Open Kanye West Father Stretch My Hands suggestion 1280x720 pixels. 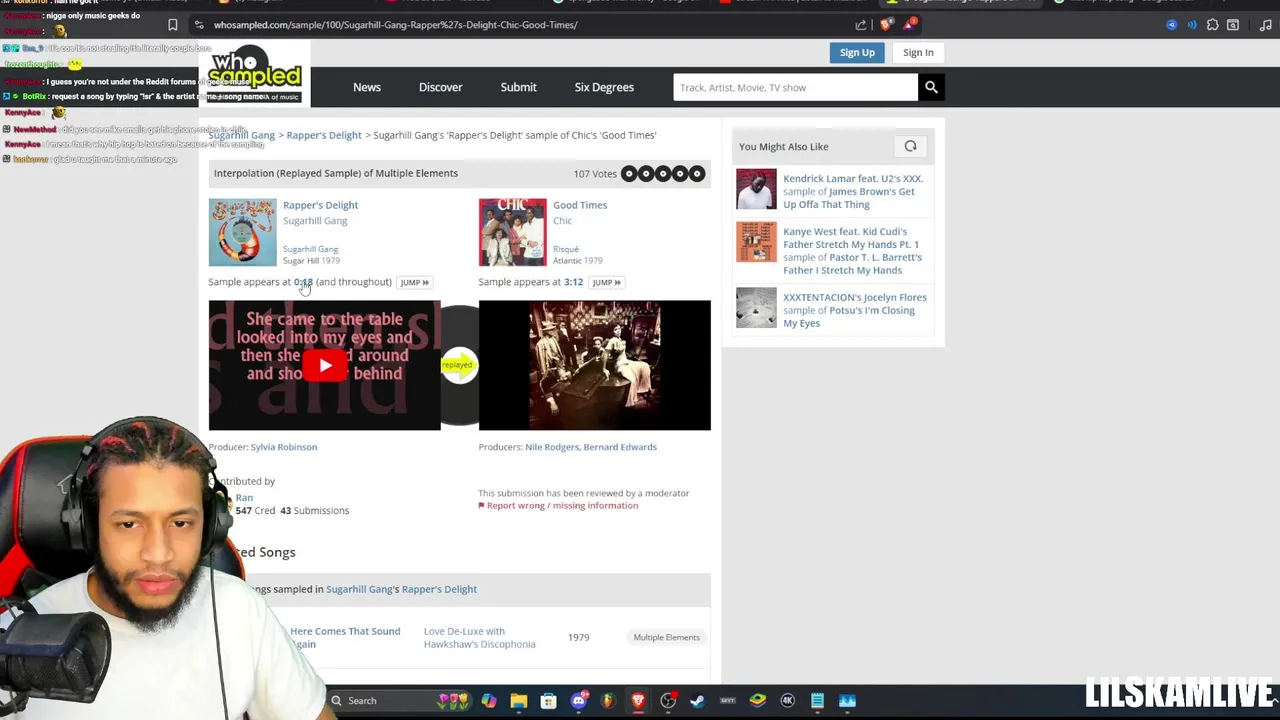(852, 250)
